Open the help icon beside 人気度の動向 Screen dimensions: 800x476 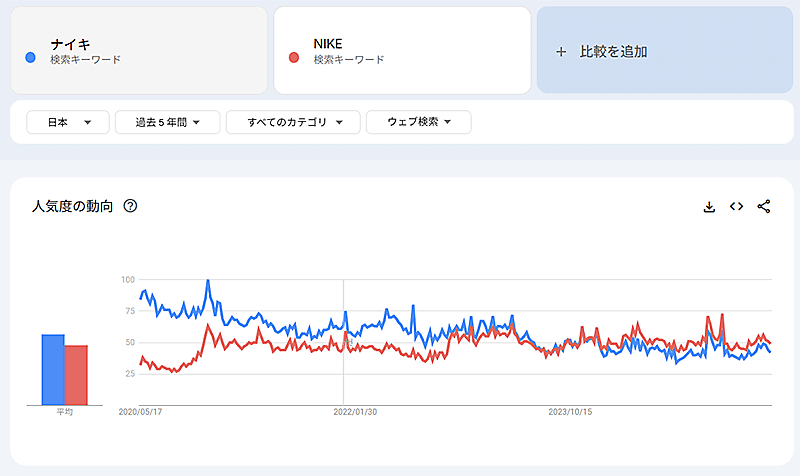click(130, 207)
